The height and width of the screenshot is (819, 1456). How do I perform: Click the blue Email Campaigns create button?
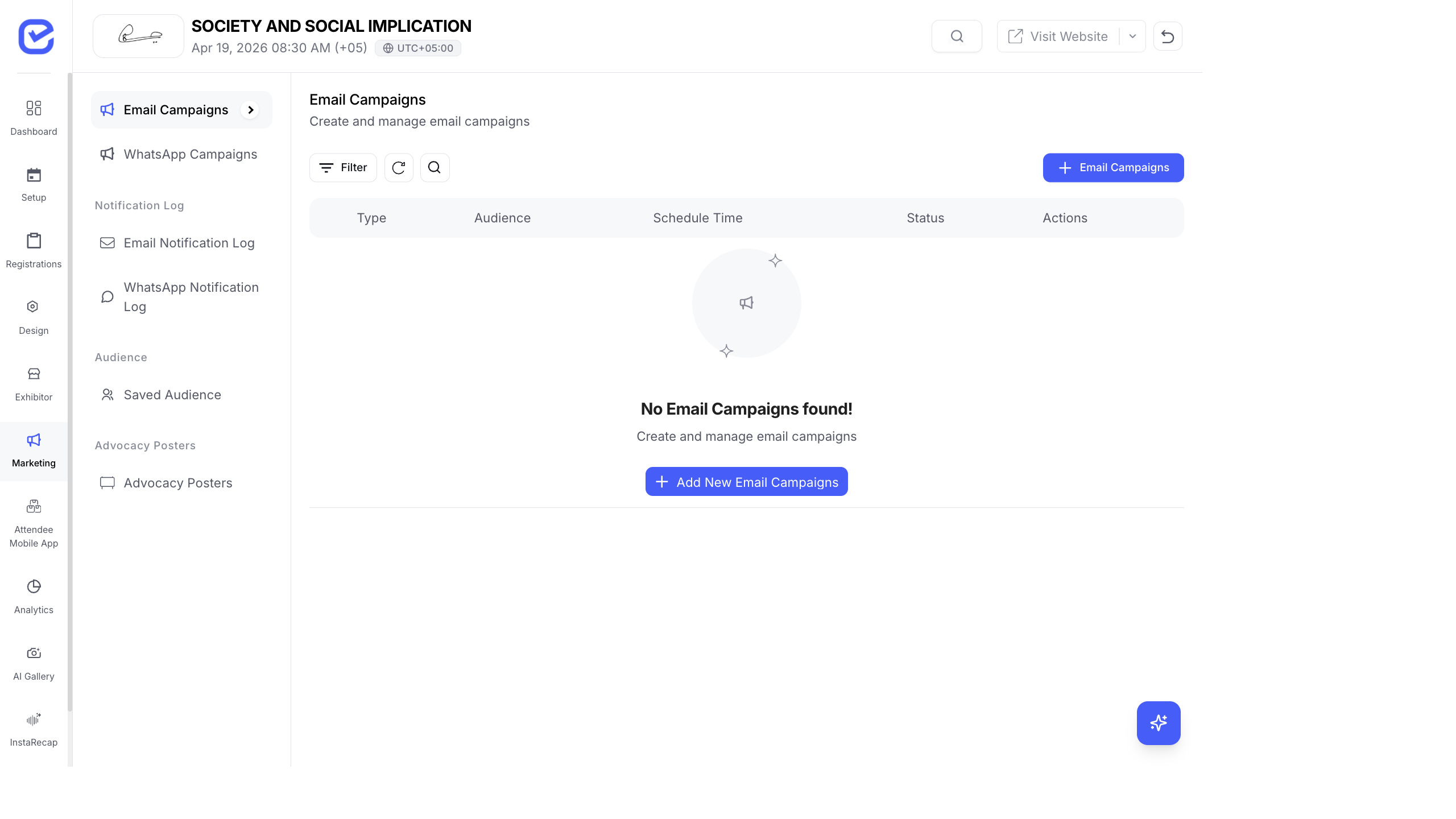[1113, 168]
